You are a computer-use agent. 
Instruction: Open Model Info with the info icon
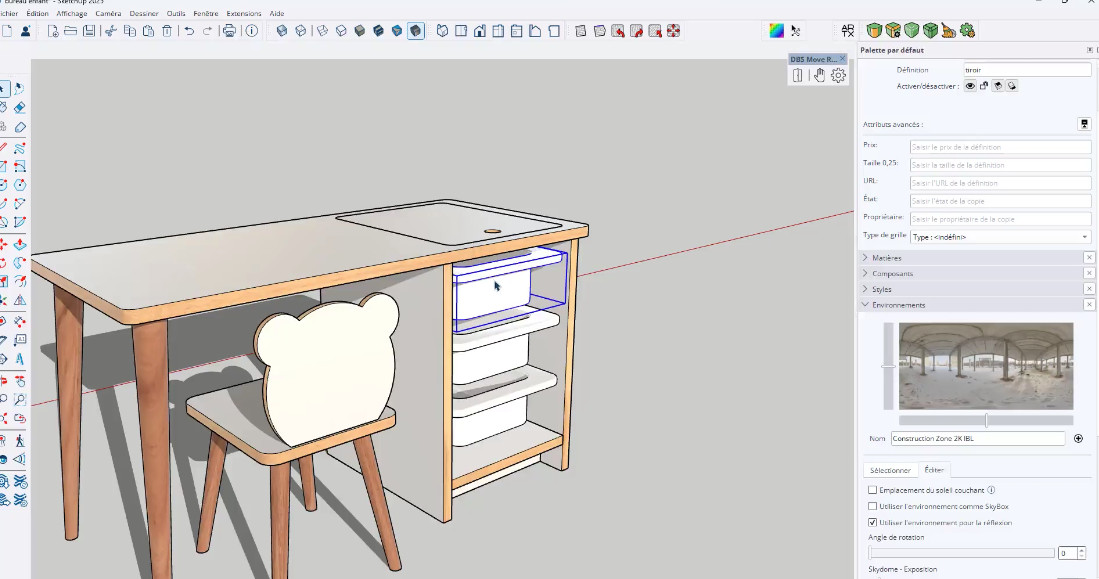(x=252, y=31)
